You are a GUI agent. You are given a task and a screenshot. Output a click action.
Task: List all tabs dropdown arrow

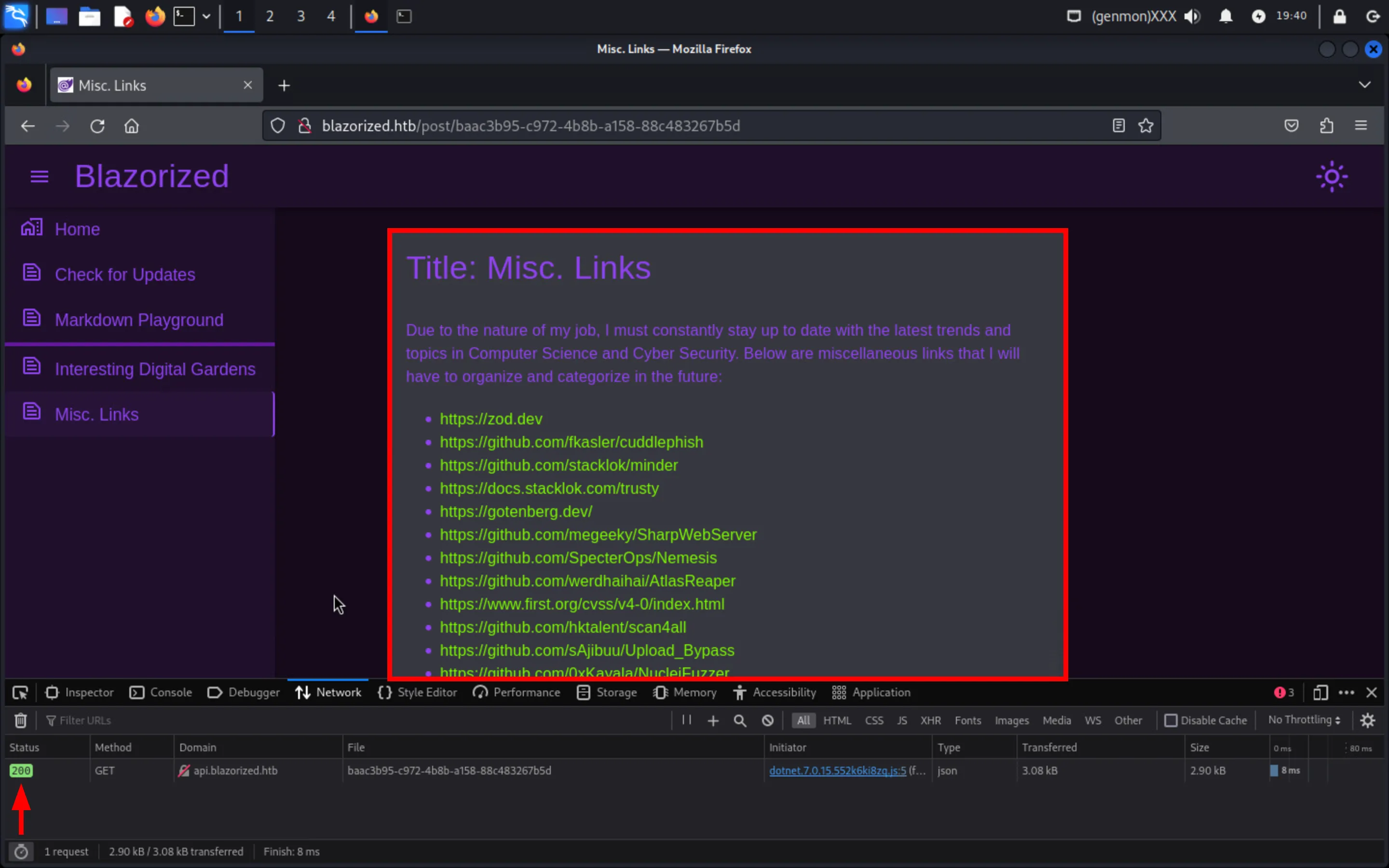pos(1365,85)
